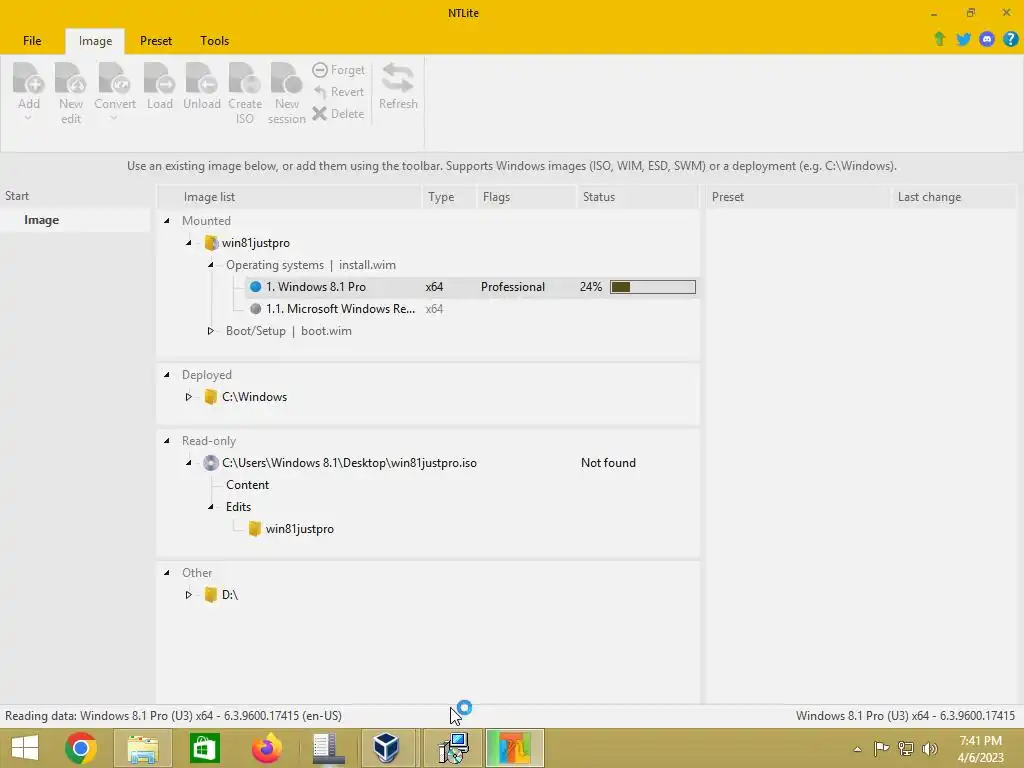The width and height of the screenshot is (1024, 768).
Task: Open Chrome from the taskbar
Action: 81,748
